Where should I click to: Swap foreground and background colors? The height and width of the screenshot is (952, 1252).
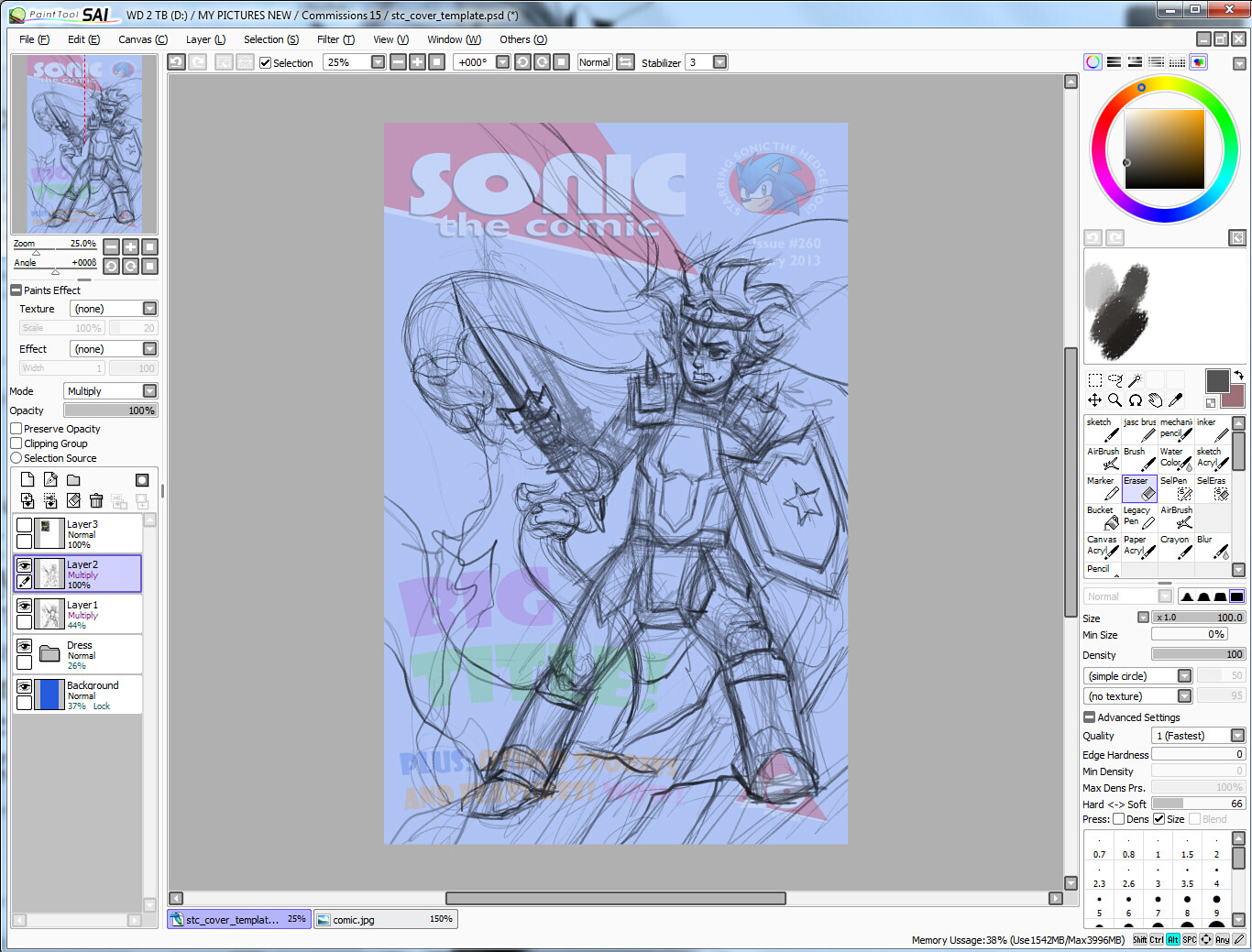click(1238, 375)
